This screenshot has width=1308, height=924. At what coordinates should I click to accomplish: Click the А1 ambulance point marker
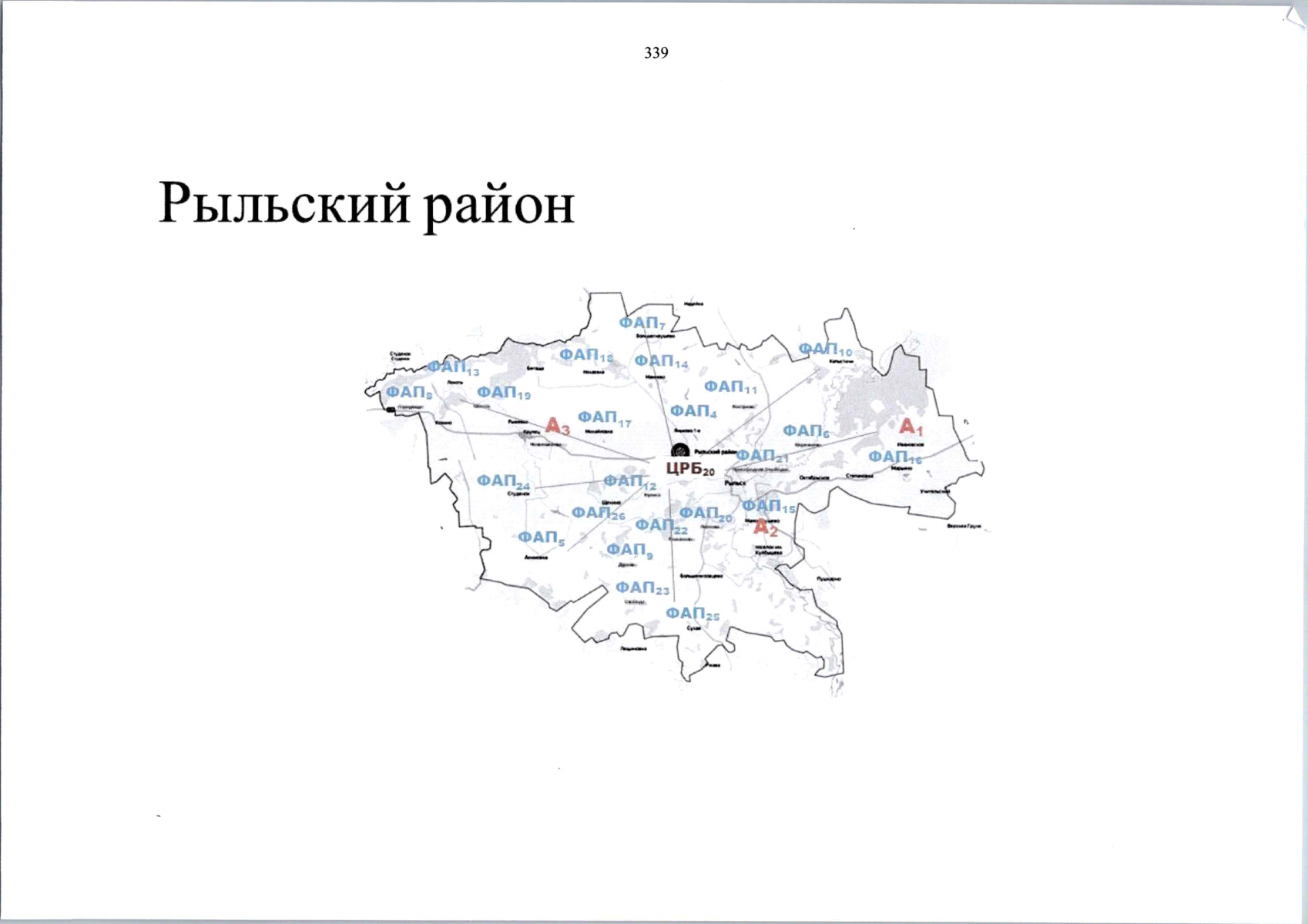point(911,427)
